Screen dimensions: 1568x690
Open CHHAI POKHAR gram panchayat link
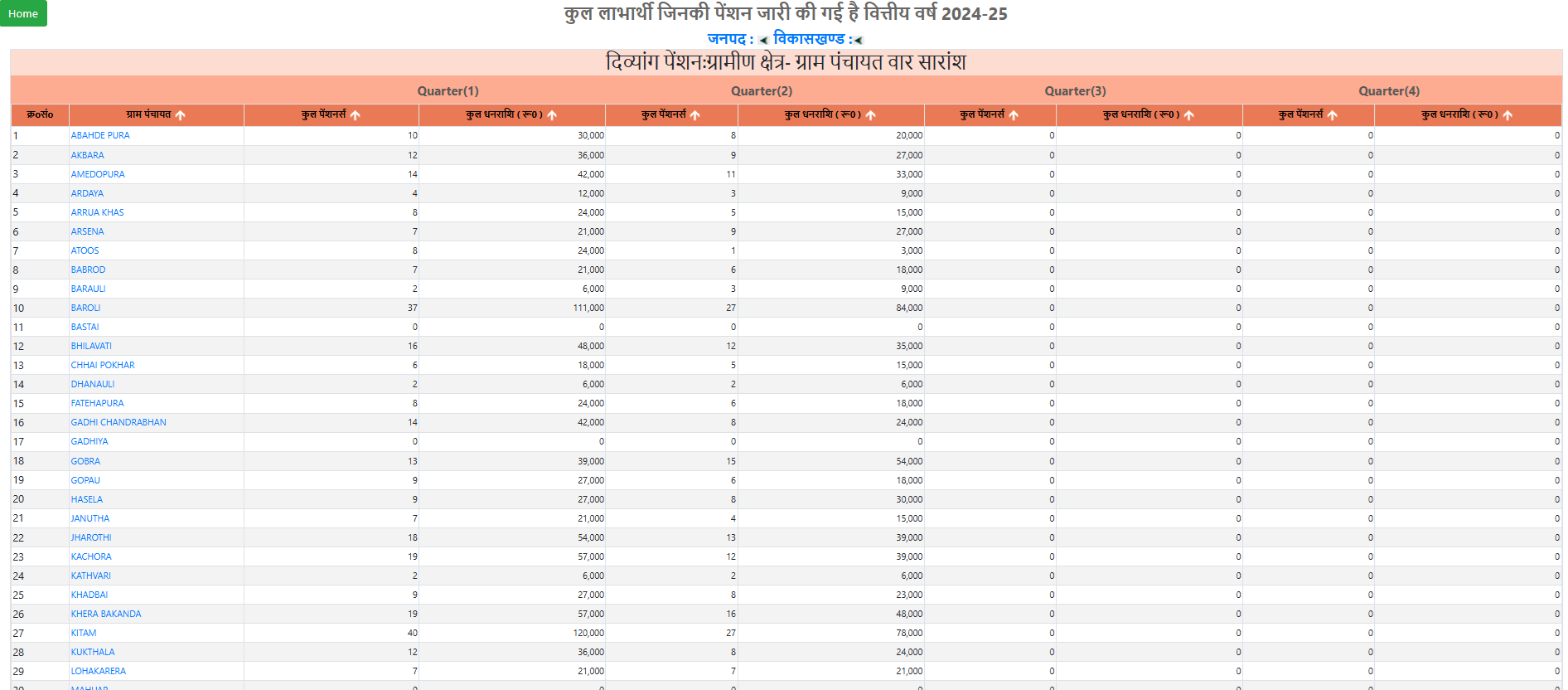(x=103, y=365)
